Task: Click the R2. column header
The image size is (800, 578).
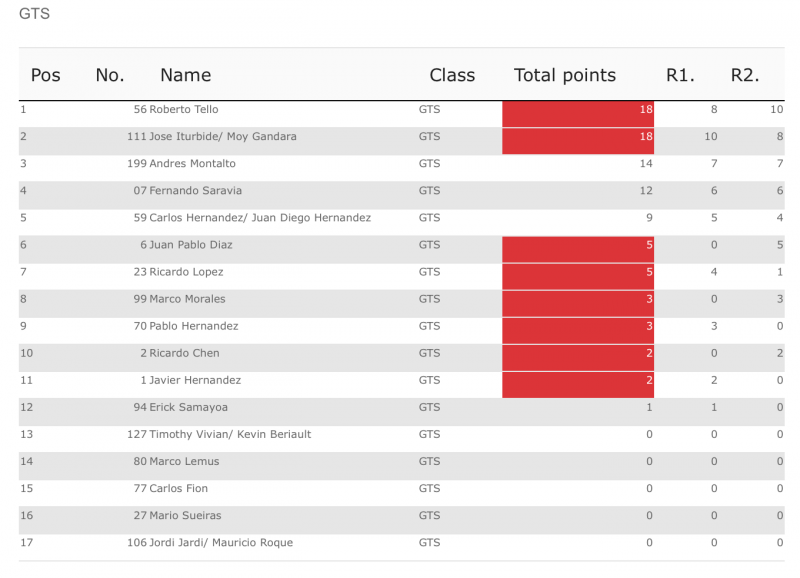Action: (745, 75)
